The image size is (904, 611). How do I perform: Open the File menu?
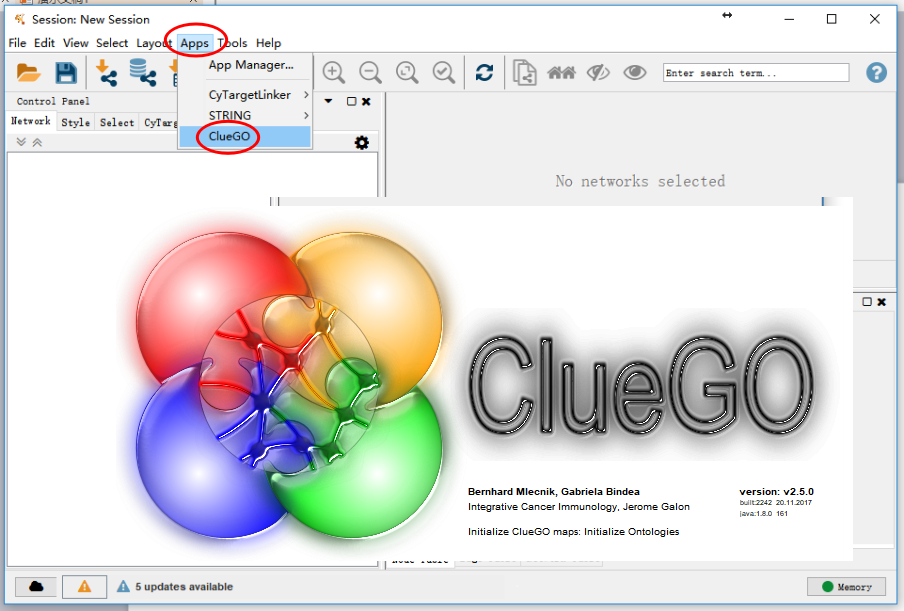pos(17,43)
